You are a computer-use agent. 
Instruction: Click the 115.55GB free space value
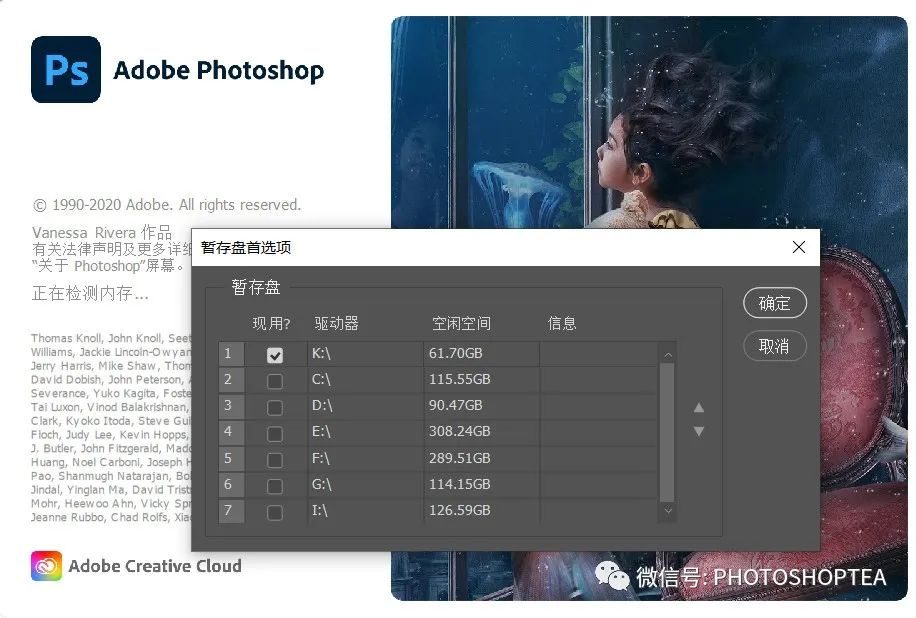460,379
